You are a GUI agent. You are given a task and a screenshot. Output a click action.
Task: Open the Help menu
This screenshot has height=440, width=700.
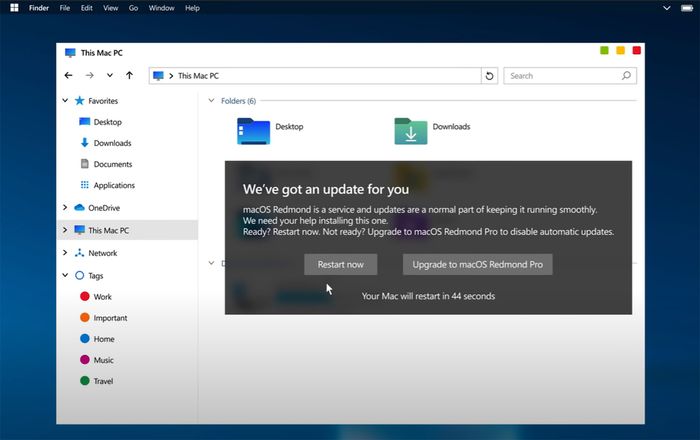coord(192,8)
